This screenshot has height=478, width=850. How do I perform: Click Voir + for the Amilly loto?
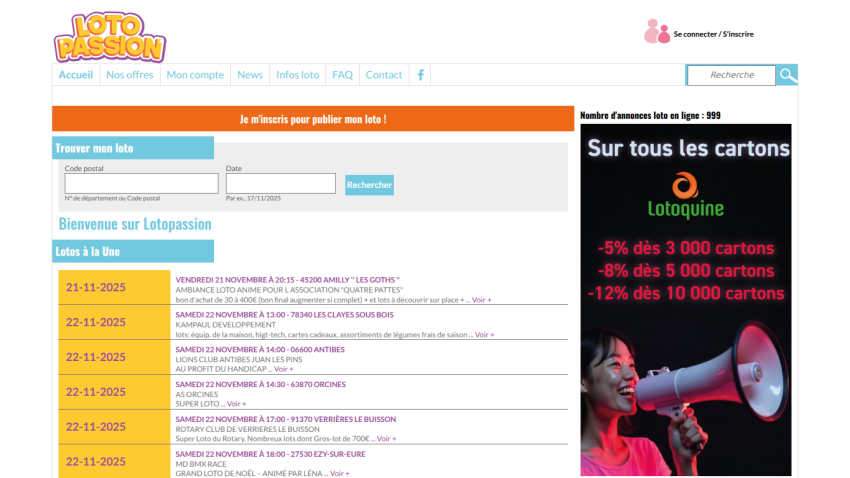coord(481,300)
